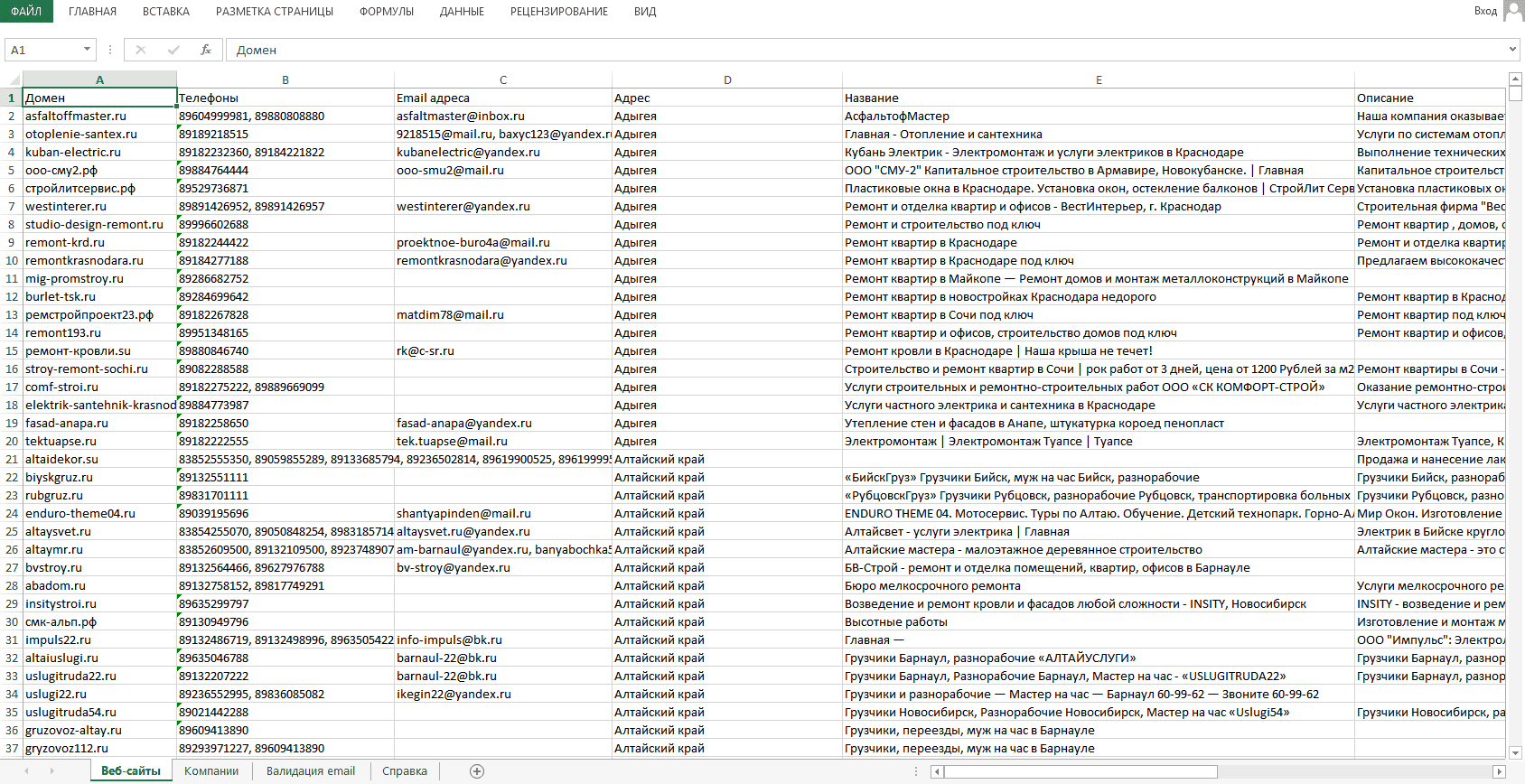Select cell proektnoe-buro4a@mail.ru
The image size is (1525, 784).
tap(503, 242)
